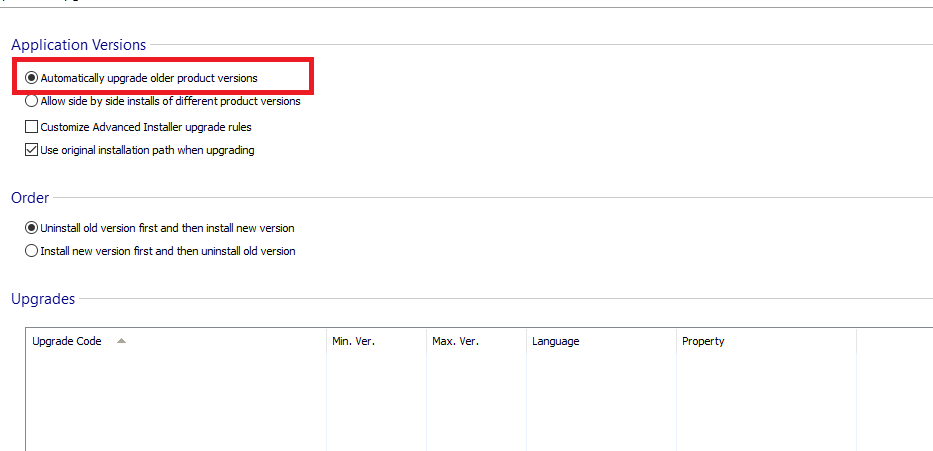Sort list by Upgrade Code column
The image size is (933, 451).
(x=67, y=341)
